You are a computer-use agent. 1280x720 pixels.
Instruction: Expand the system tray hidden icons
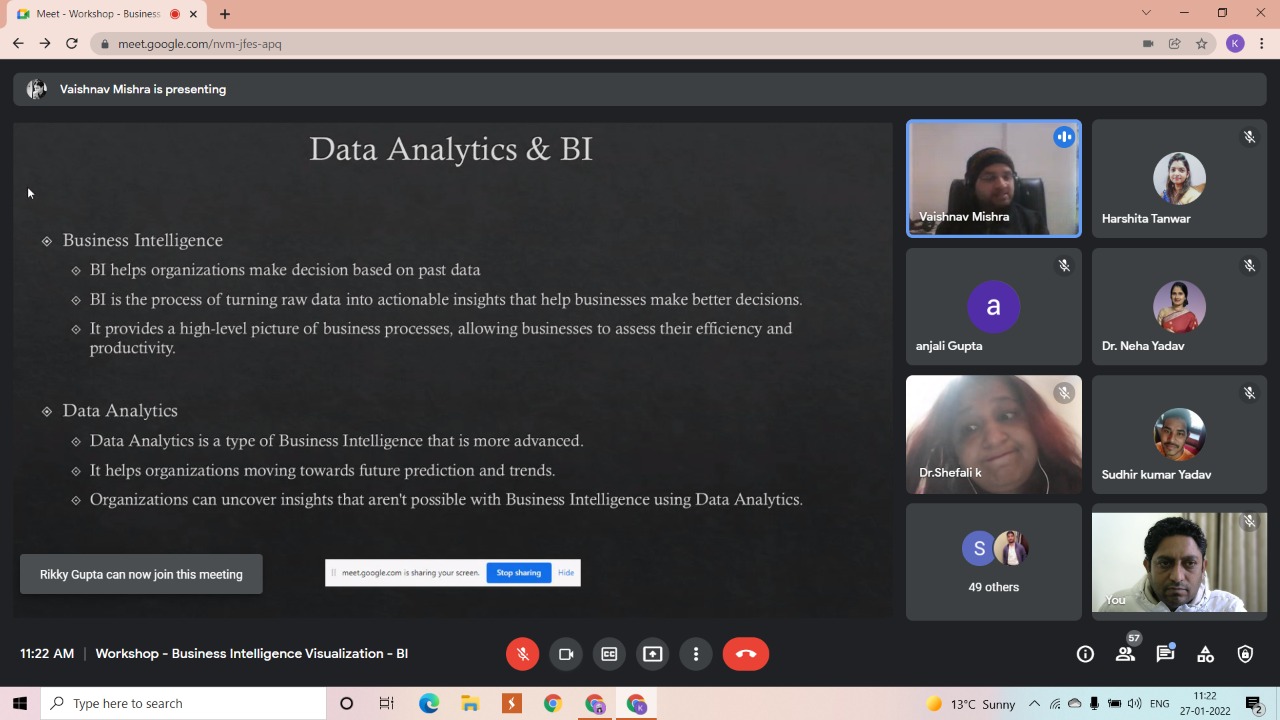[1034, 704]
